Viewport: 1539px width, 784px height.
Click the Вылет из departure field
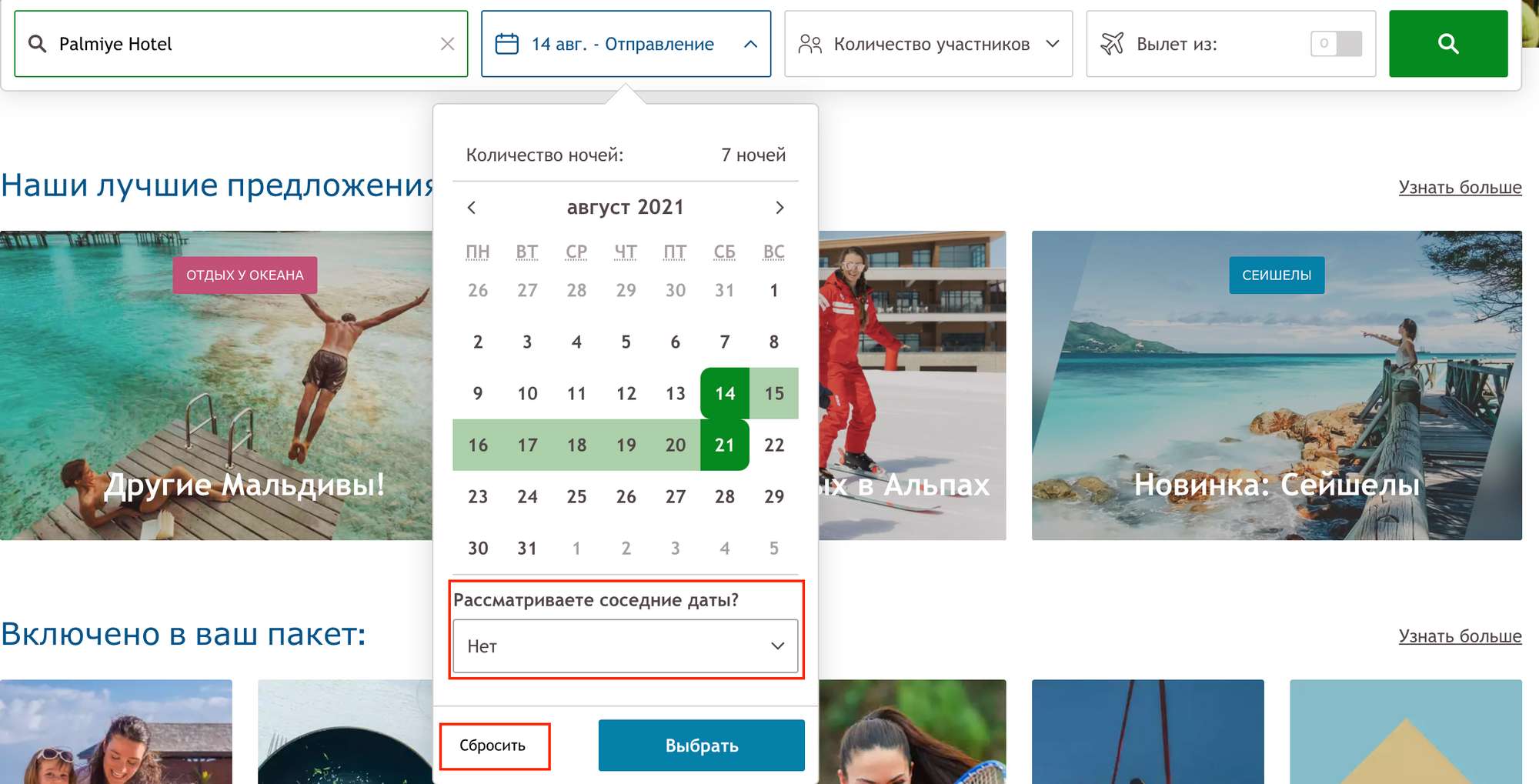tap(1230, 44)
